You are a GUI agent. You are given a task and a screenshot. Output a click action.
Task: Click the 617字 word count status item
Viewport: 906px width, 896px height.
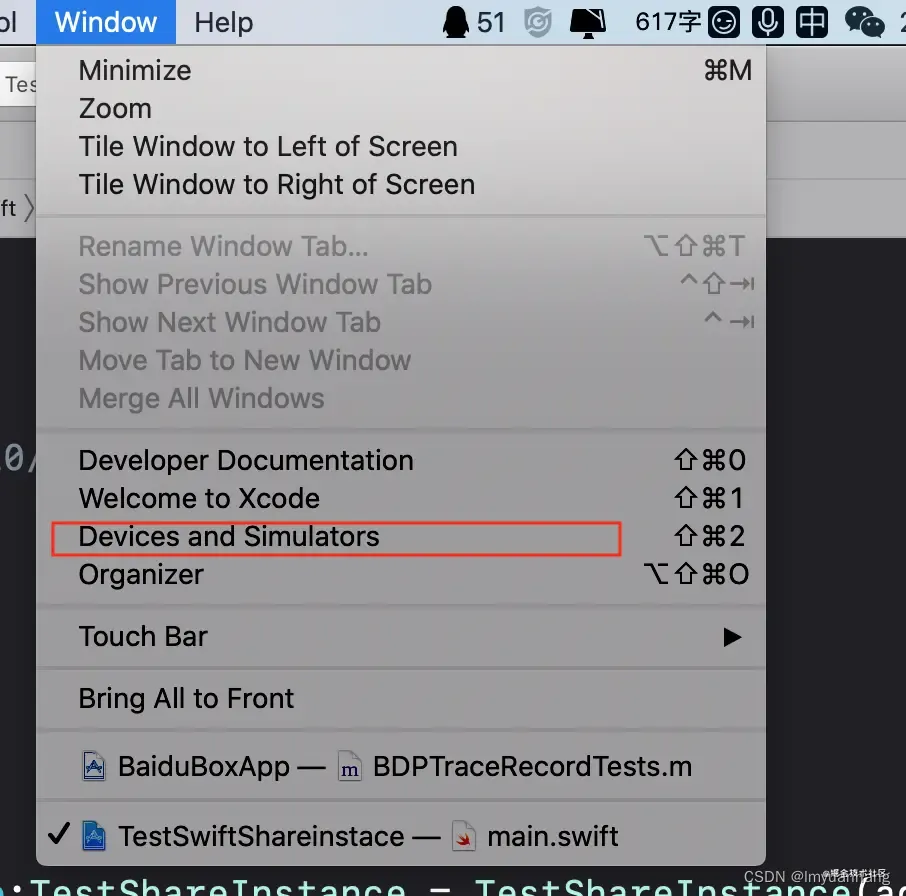(668, 22)
